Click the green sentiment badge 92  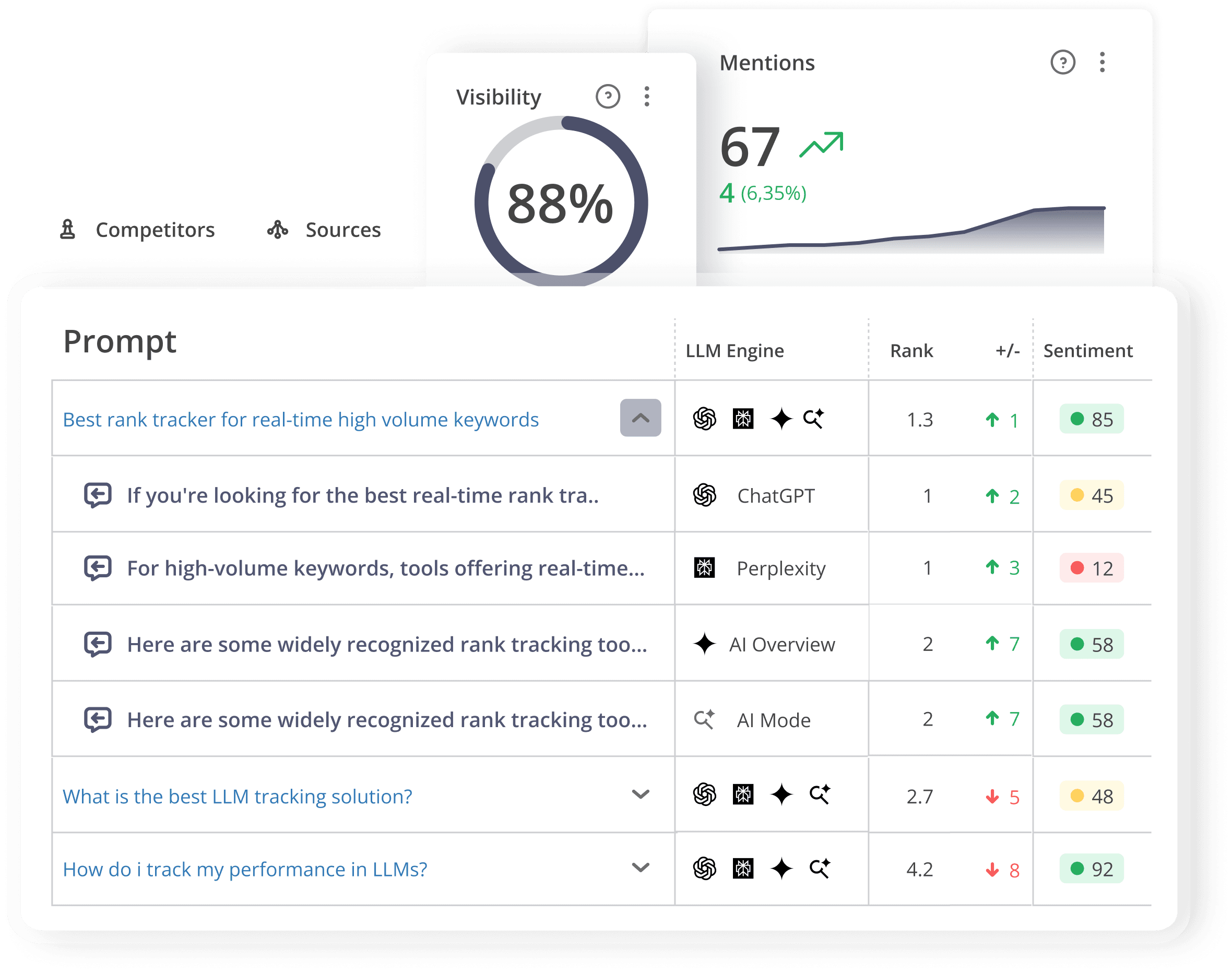[1092, 868]
